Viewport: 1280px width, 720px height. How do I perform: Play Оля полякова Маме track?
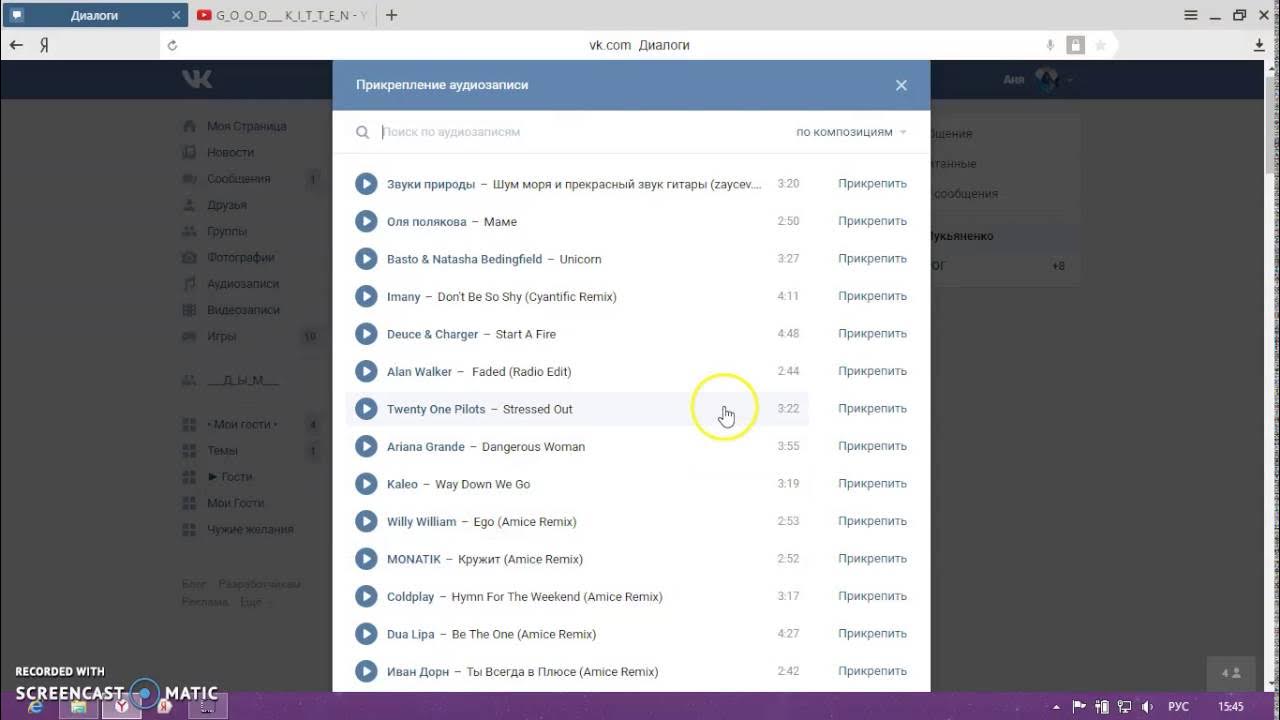click(366, 221)
